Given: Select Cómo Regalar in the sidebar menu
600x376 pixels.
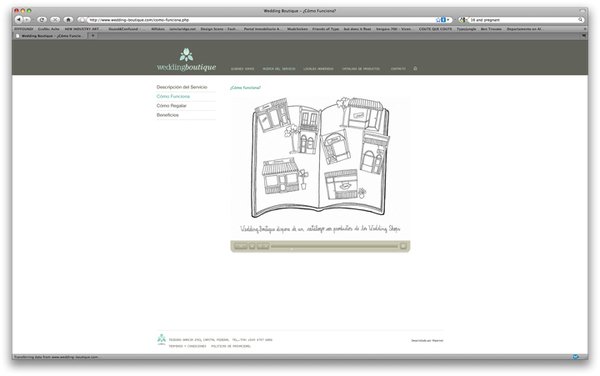Looking at the screenshot, I should click(171, 106).
